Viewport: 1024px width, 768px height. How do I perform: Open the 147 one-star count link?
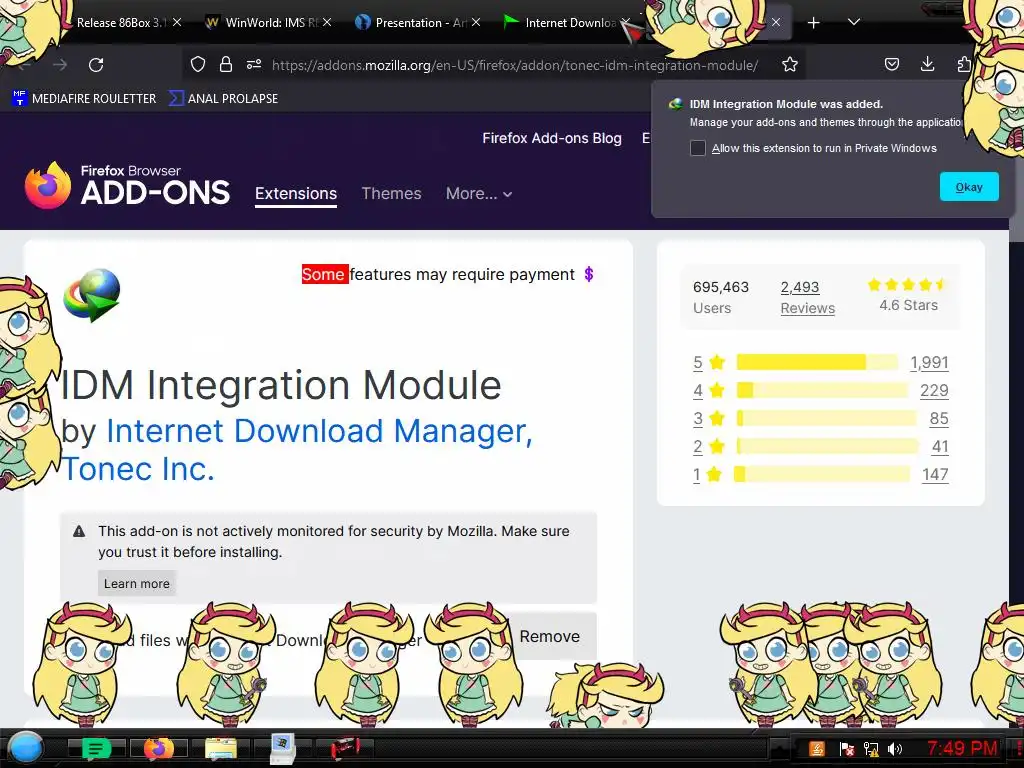pos(935,475)
